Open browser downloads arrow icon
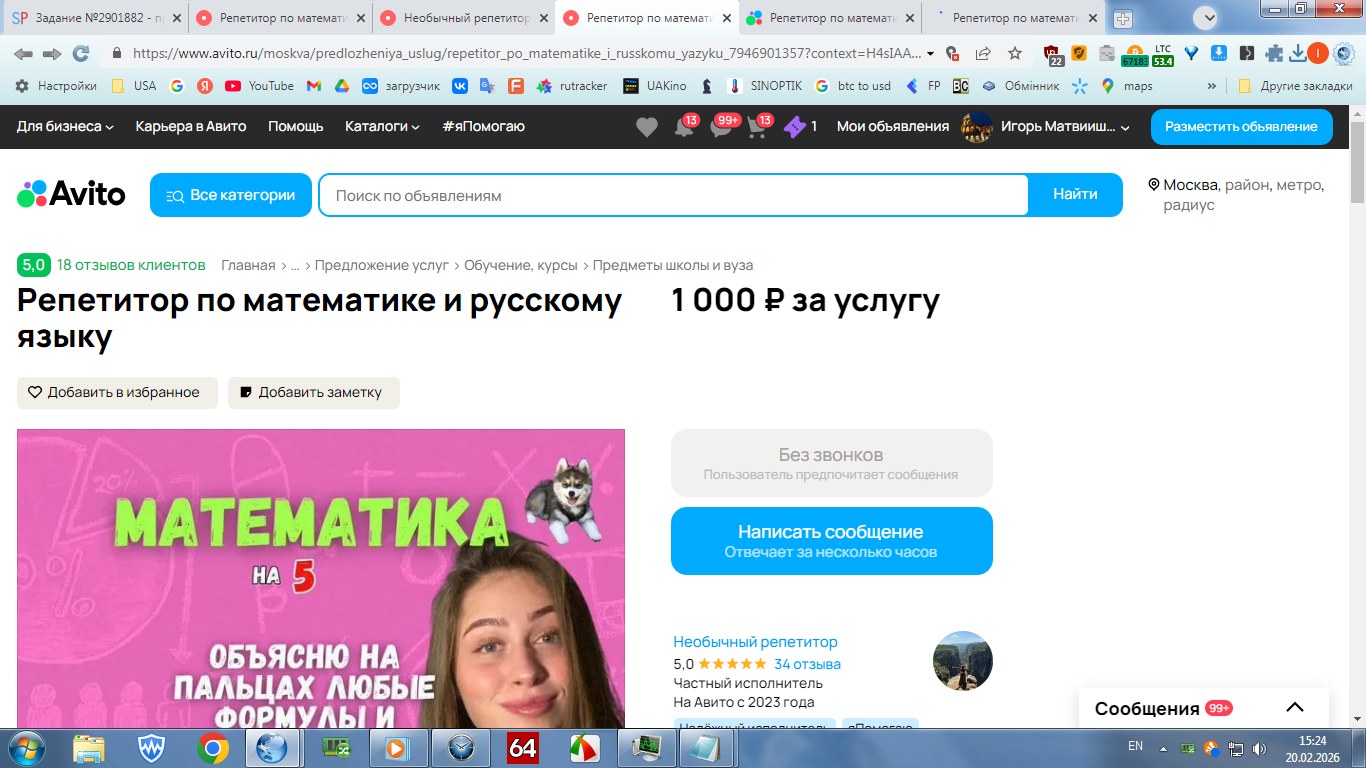Screen dimensions: 1366x768 tap(1298, 54)
